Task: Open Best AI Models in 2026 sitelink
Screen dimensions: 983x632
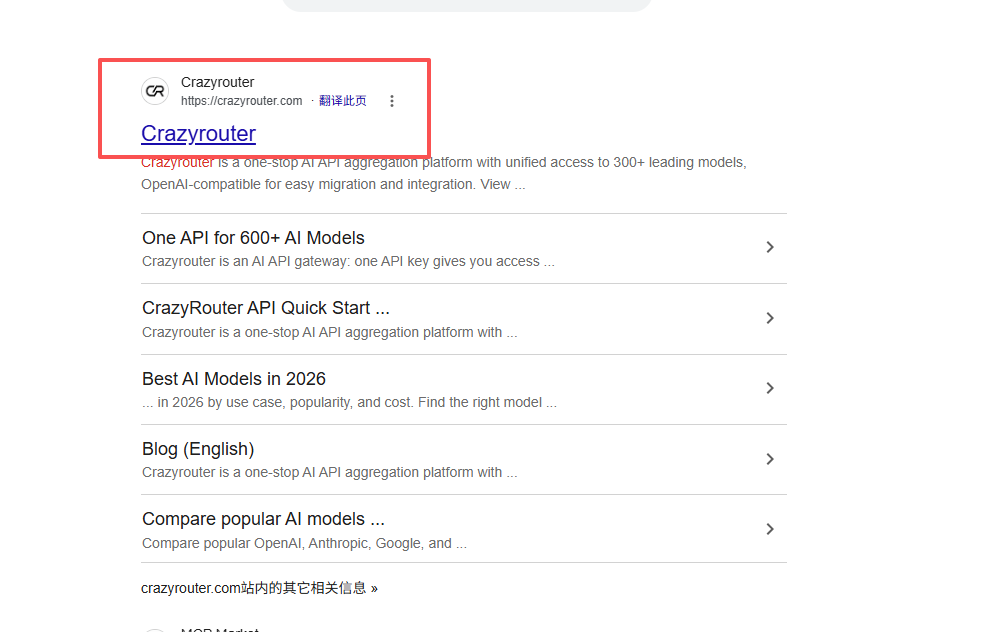Action: coord(234,379)
